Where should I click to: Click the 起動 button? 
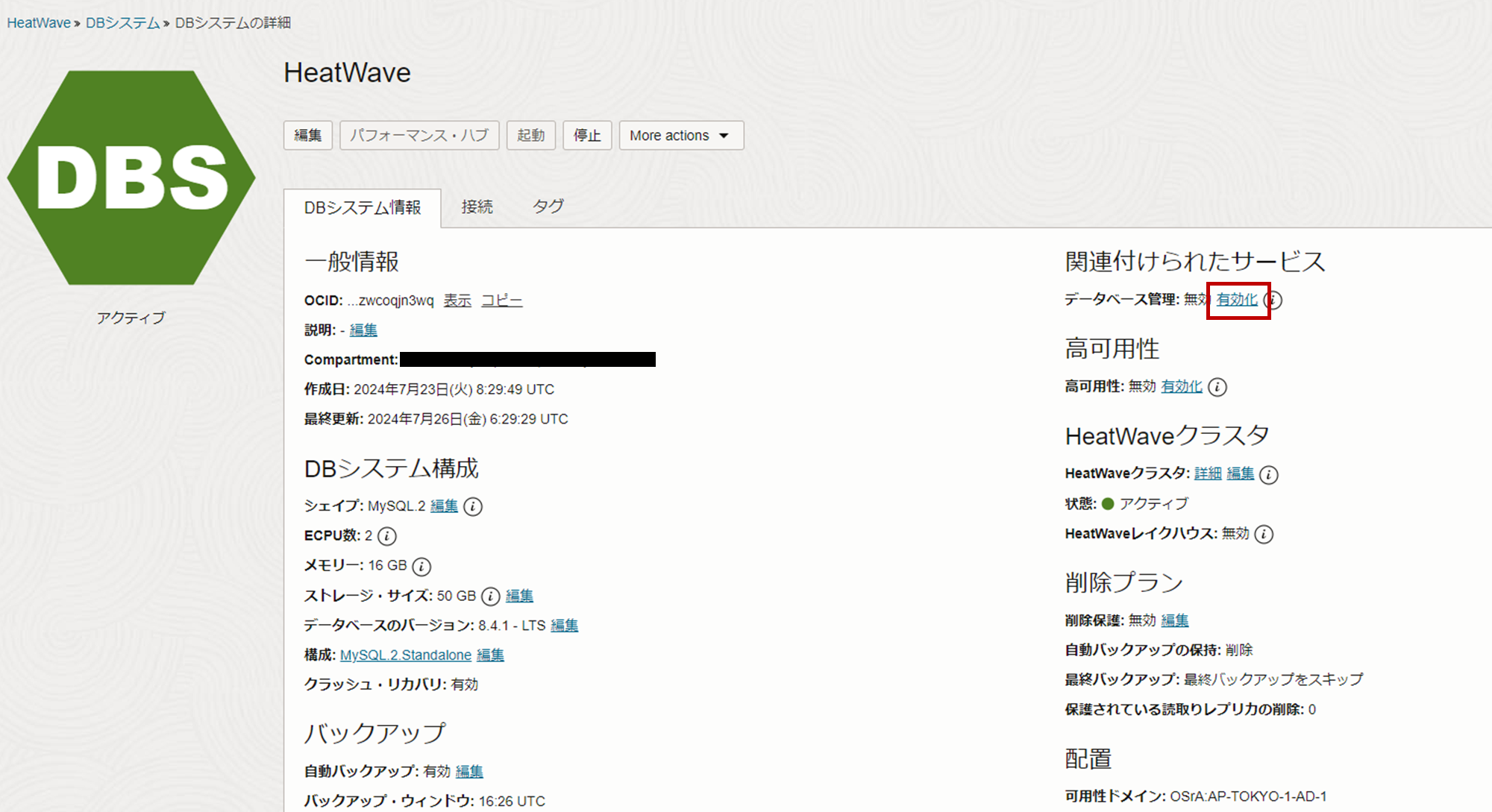(531, 136)
